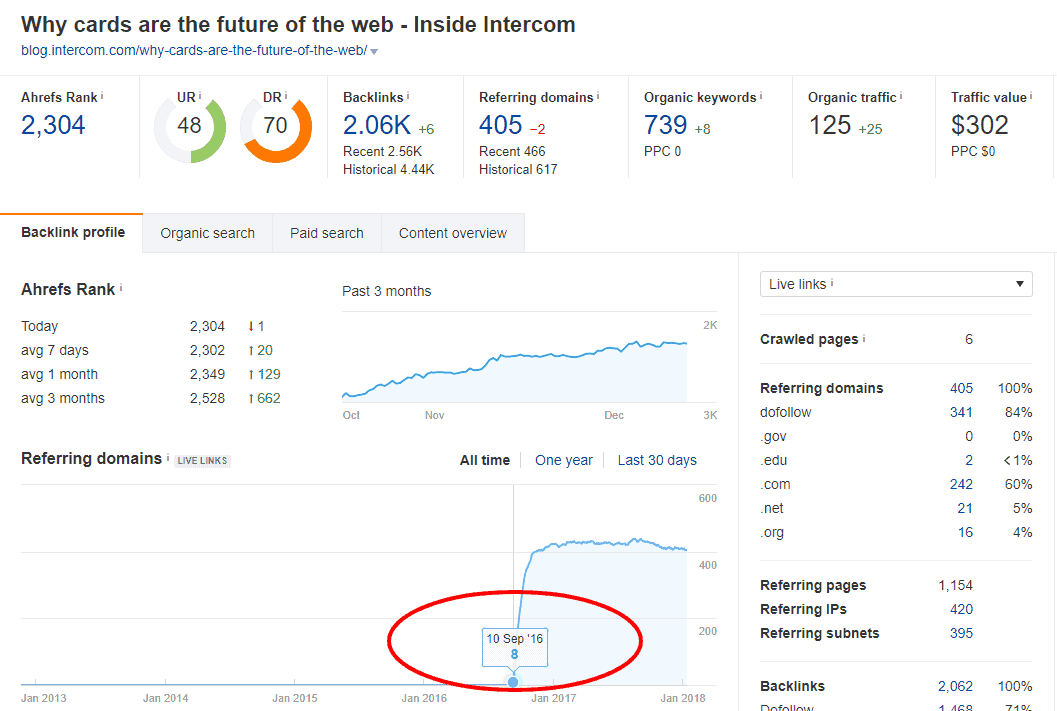Screen dimensions: 1057x711
Task: Select the All time chart range
Action: pyautogui.click(x=485, y=460)
